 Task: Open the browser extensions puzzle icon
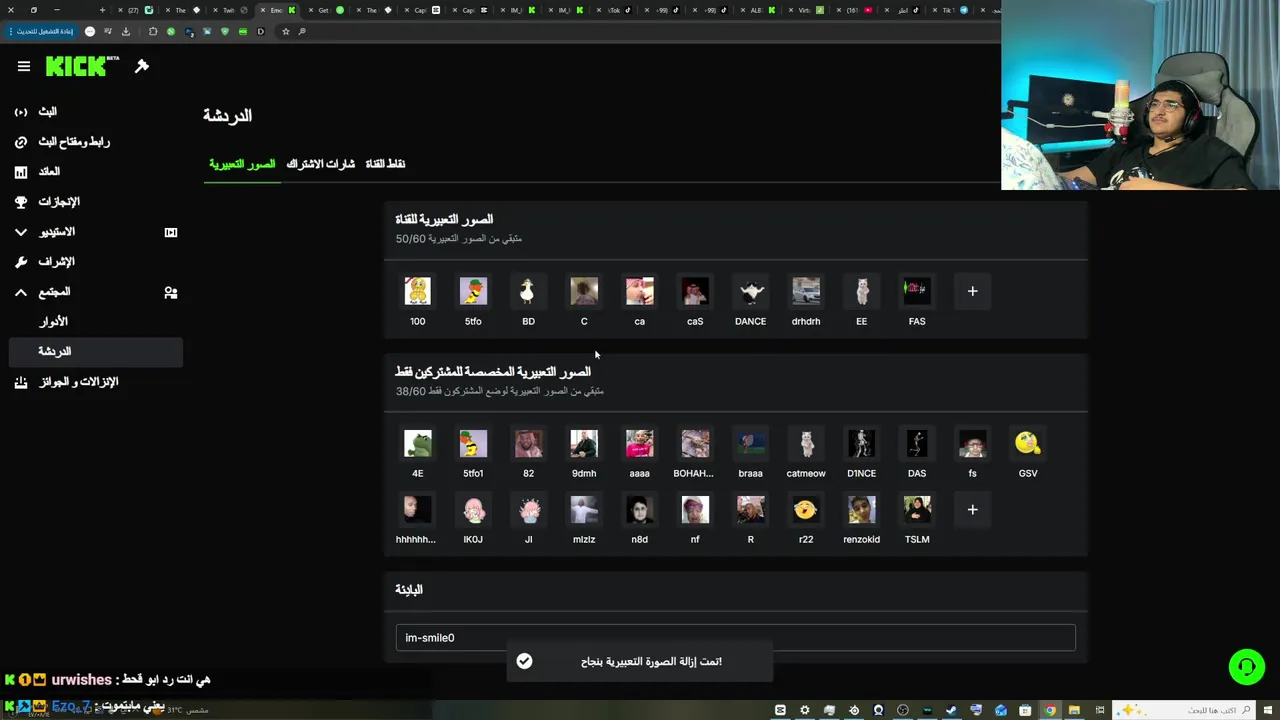pos(153,31)
